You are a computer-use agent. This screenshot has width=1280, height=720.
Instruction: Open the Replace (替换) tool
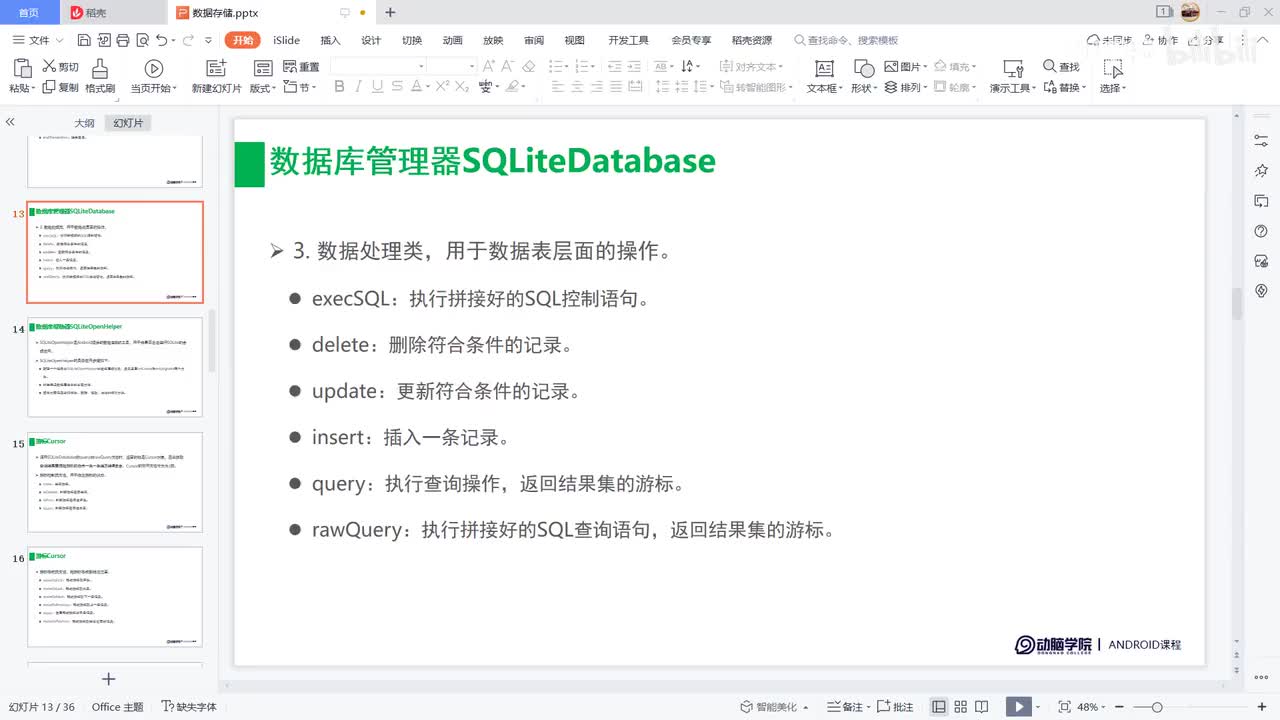tap(1064, 87)
